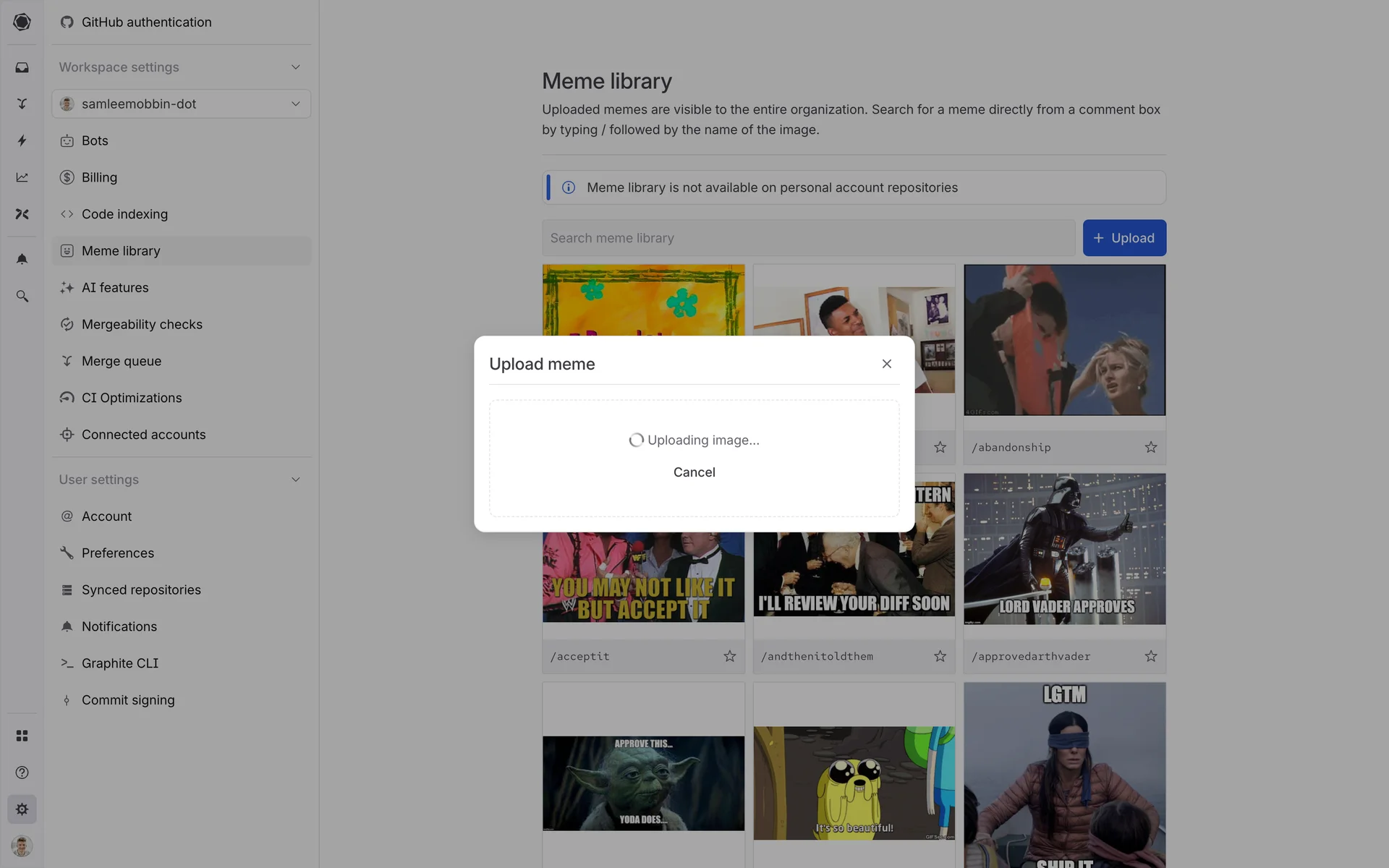Click the blue Upload button
This screenshot has height=868, width=1389.
[1123, 238]
